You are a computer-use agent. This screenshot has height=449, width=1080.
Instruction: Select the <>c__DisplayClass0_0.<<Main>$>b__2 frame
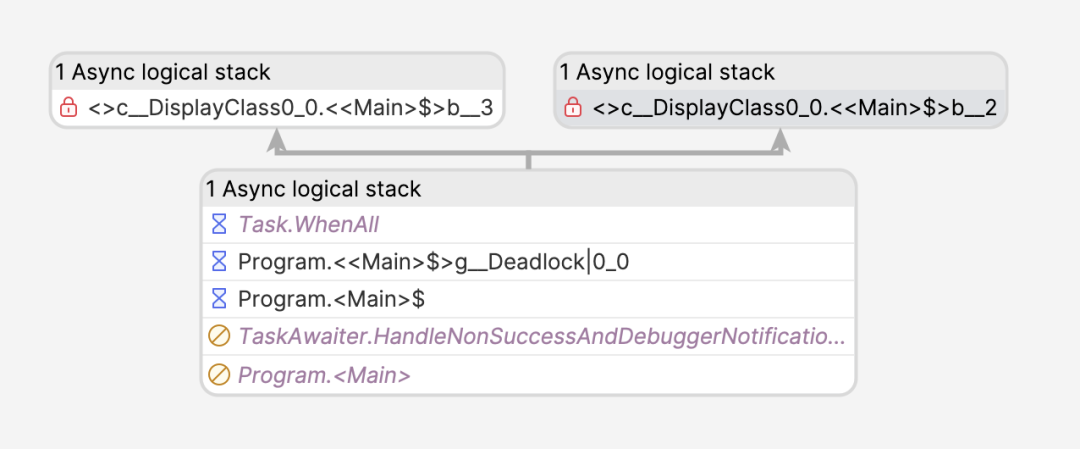pyautogui.click(x=781, y=108)
